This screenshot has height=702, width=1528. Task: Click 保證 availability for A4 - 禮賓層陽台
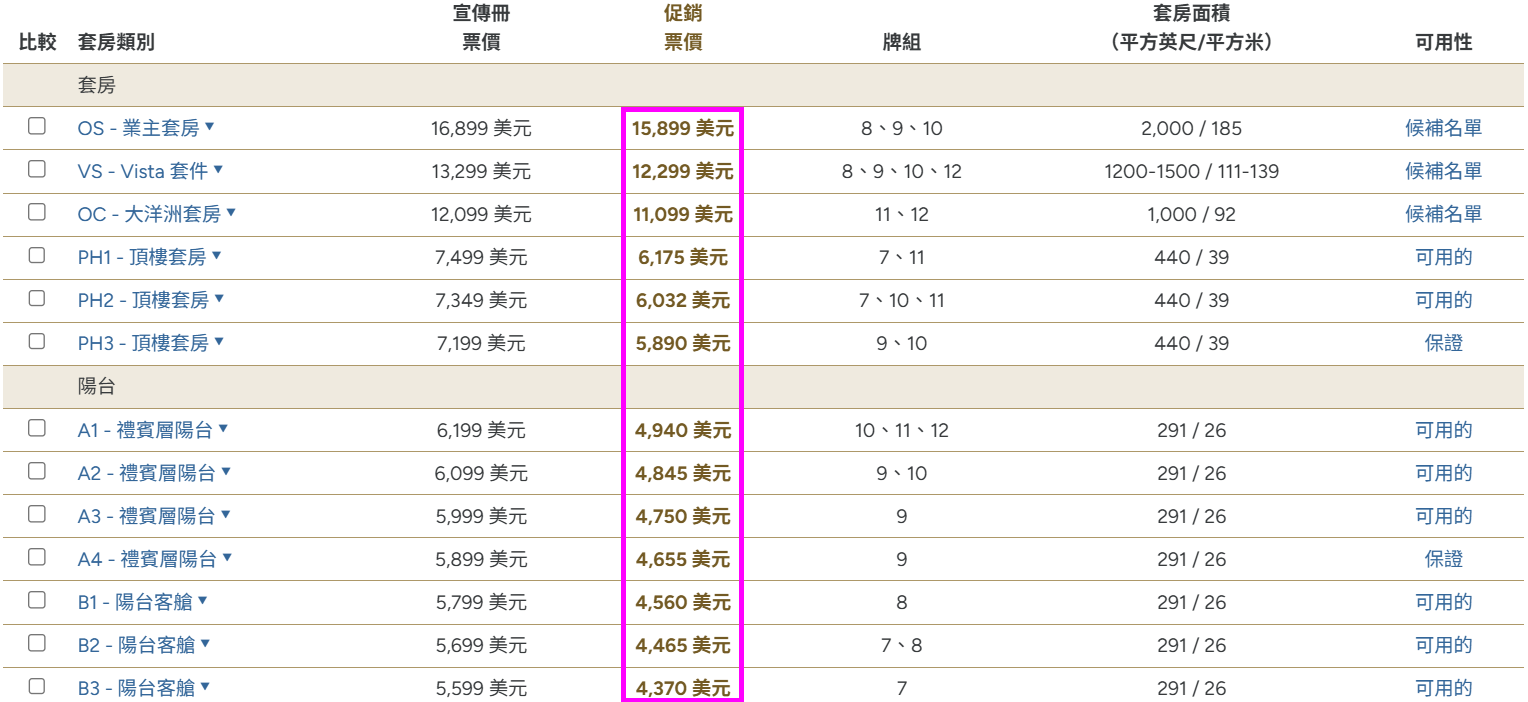(1443, 558)
